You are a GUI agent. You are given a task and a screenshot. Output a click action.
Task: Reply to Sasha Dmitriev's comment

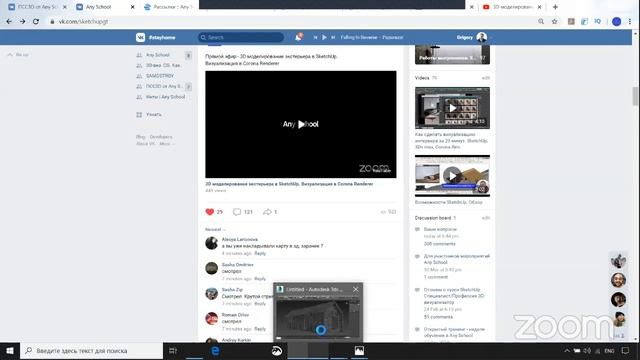[x=260, y=279]
